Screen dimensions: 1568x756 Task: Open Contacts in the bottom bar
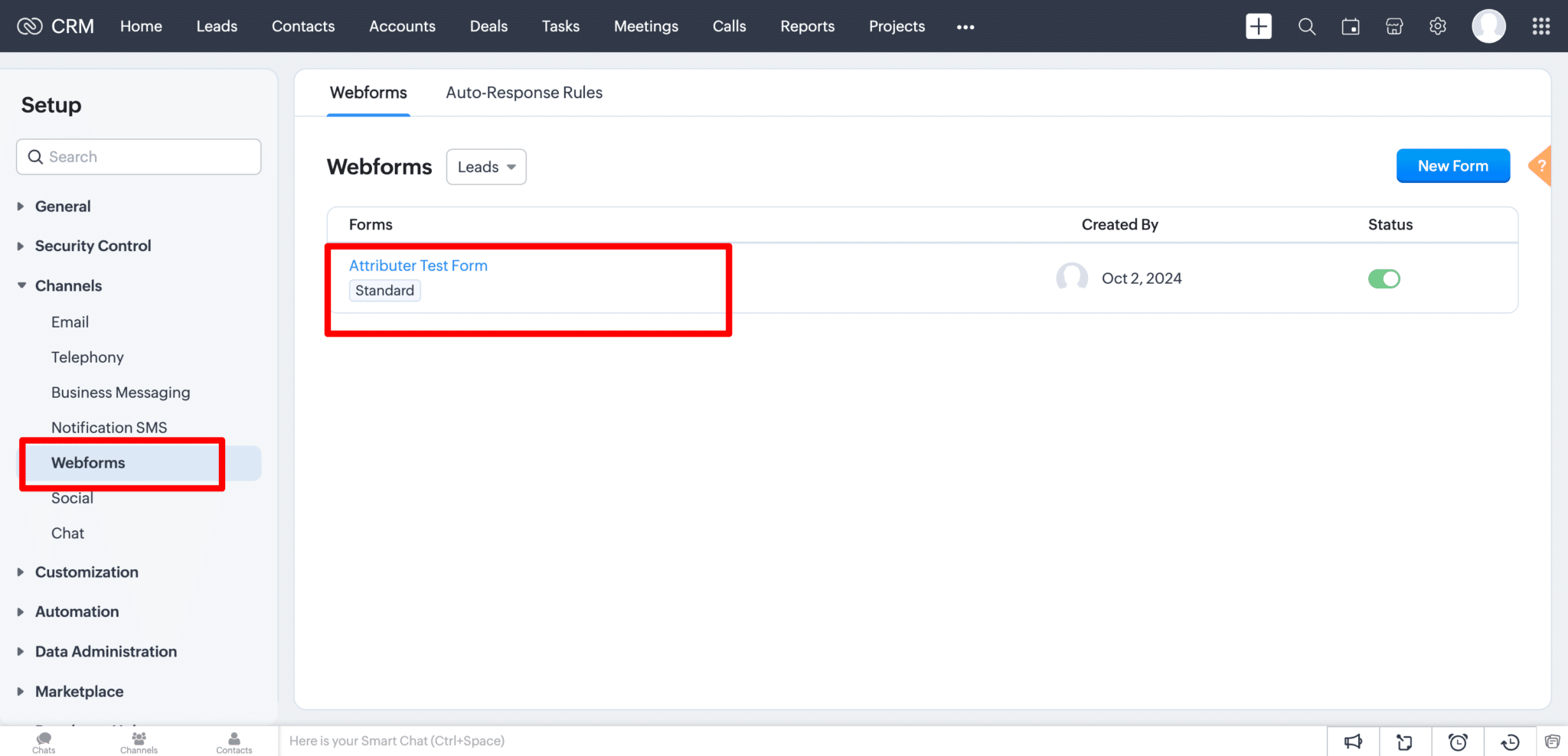pyautogui.click(x=234, y=742)
